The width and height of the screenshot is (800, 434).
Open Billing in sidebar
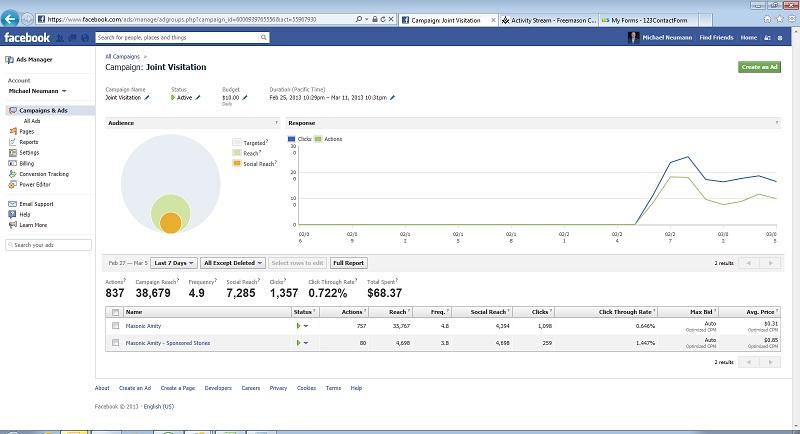coord(27,164)
